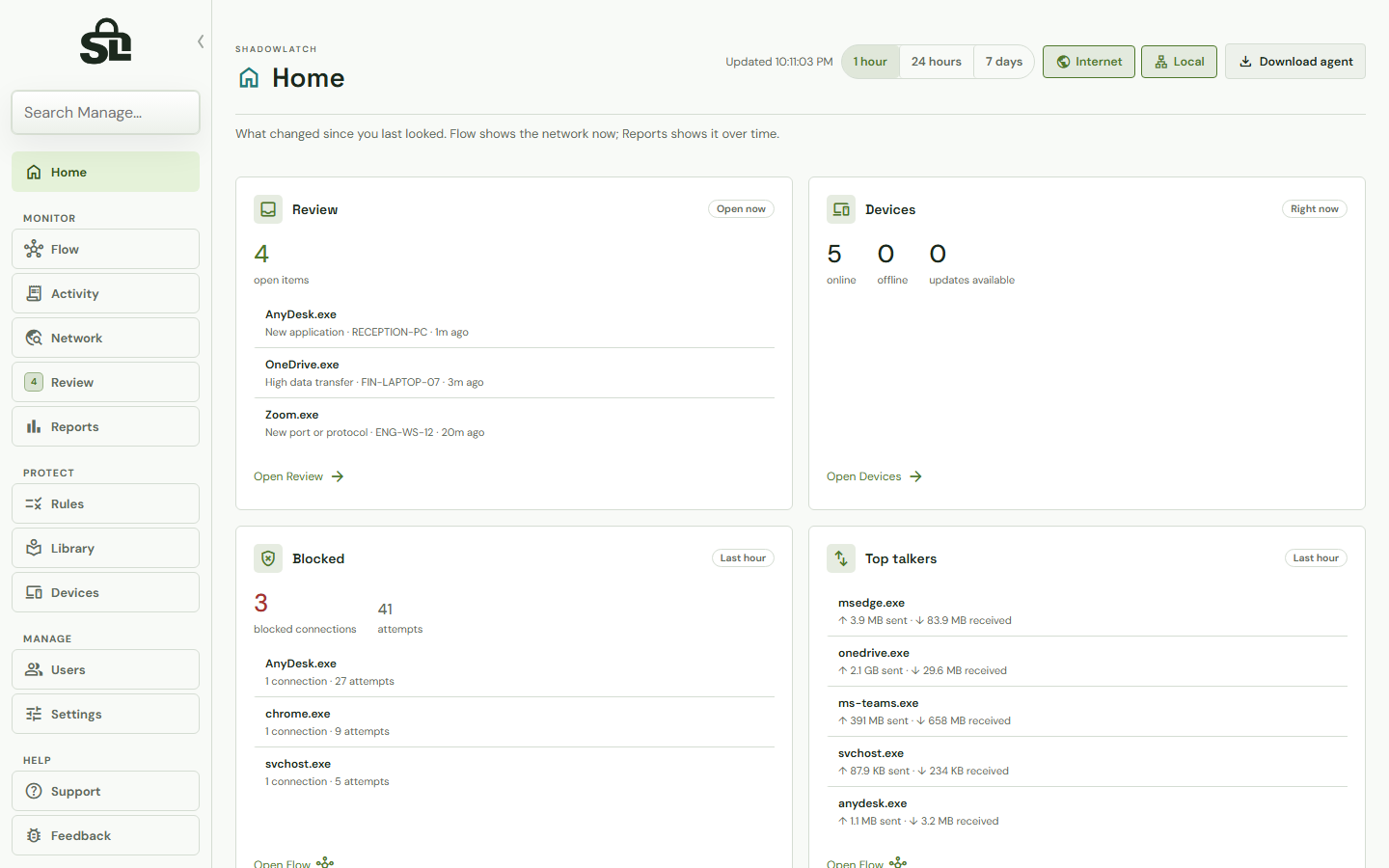Open the Zoom.exe review item
Image resolution: width=1389 pixels, height=868 pixels.
point(514,423)
